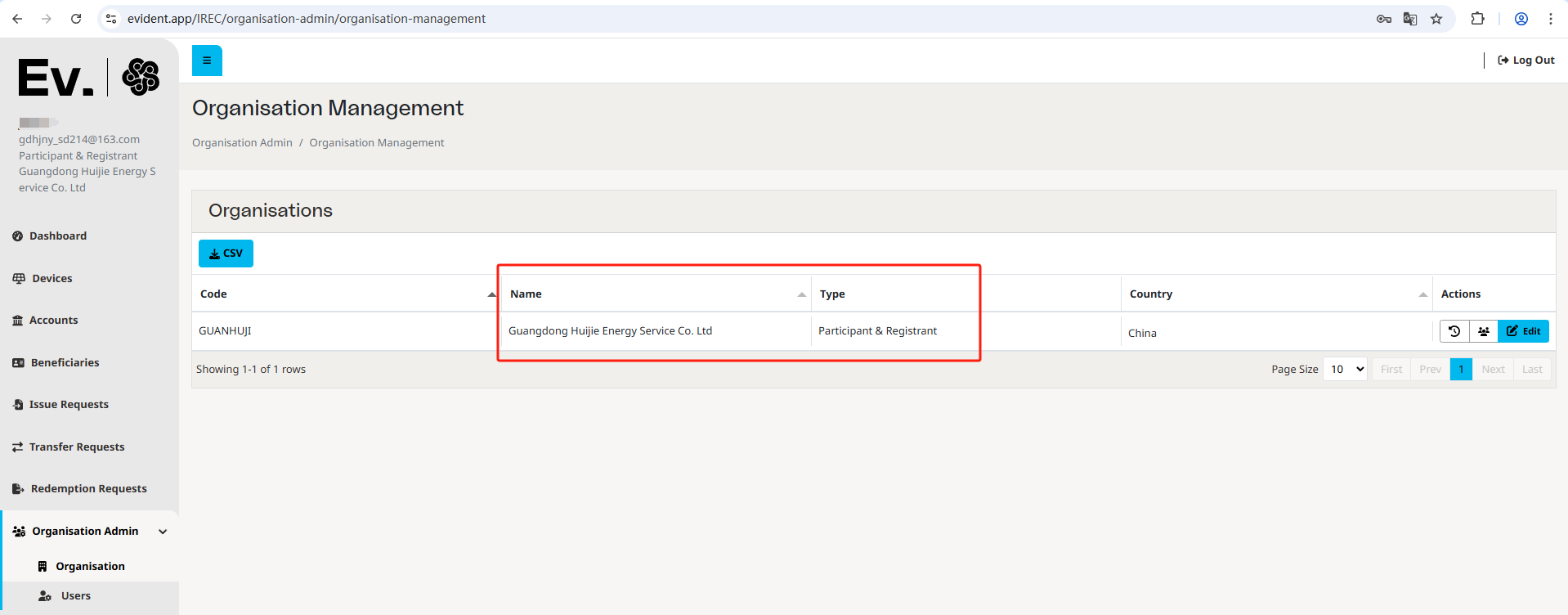The width and height of the screenshot is (1568, 615).
Task: Open the organisation users group icon
Action: pyautogui.click(x=1483, y=331)
